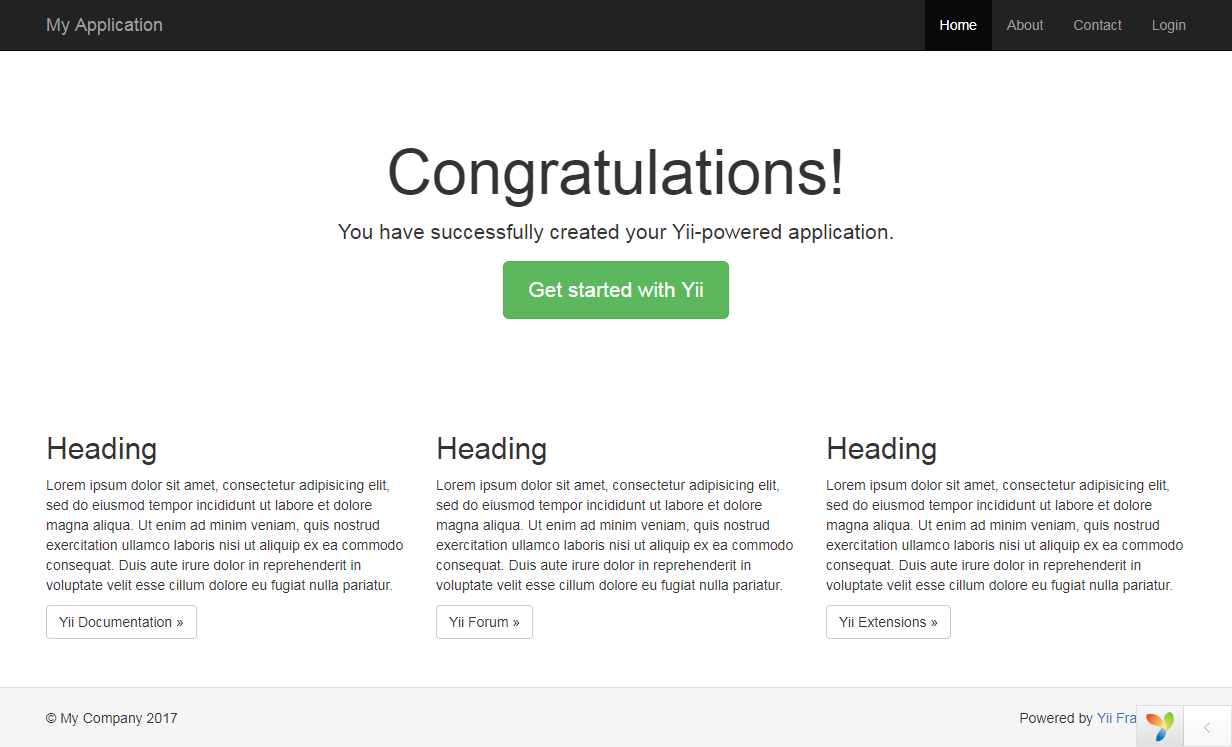Click the Powered by text in footer
This screenshot has height=747, width=1232.
click(x=1055, y=718)
